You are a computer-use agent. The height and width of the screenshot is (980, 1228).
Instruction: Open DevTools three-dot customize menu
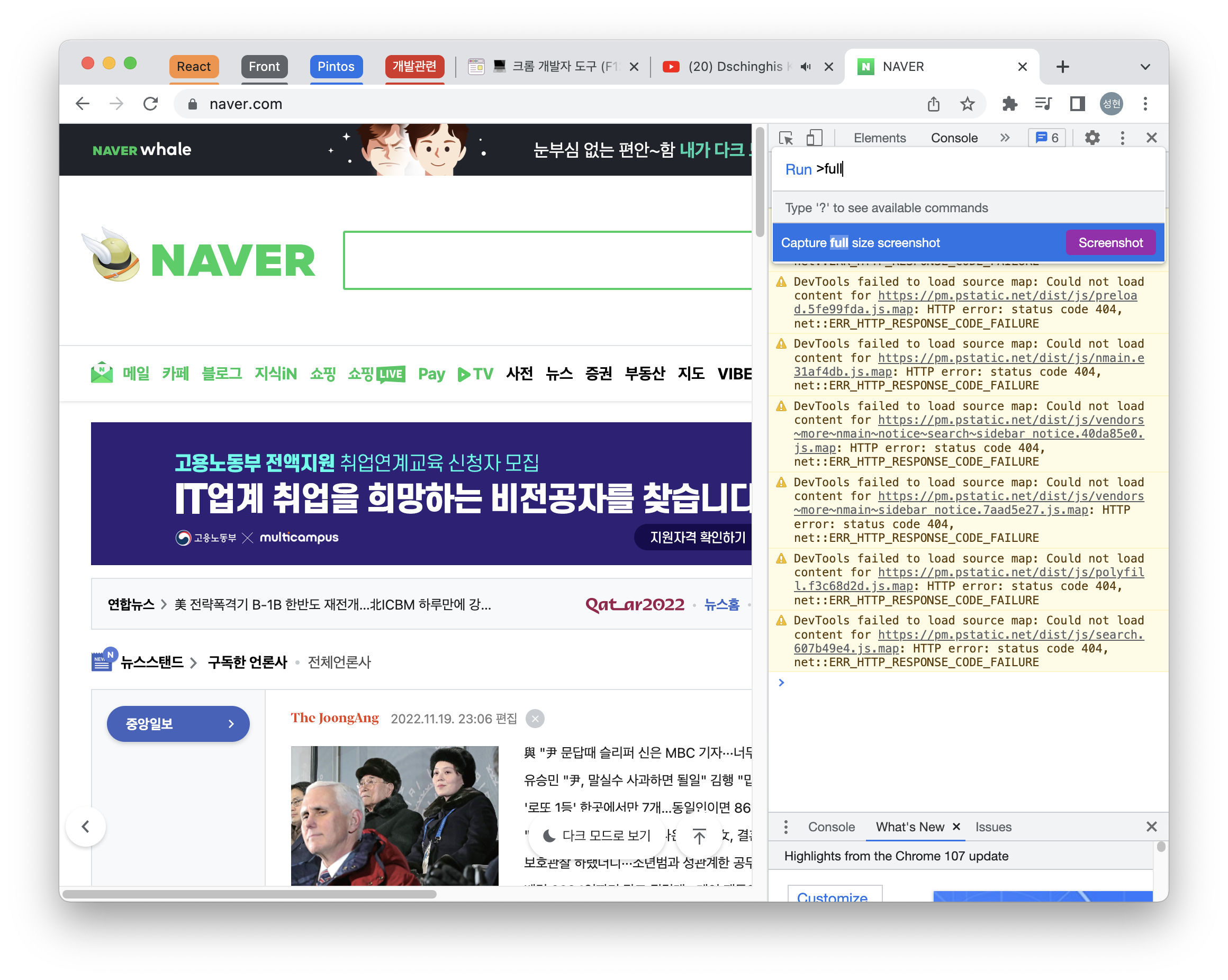(1122, 138)
